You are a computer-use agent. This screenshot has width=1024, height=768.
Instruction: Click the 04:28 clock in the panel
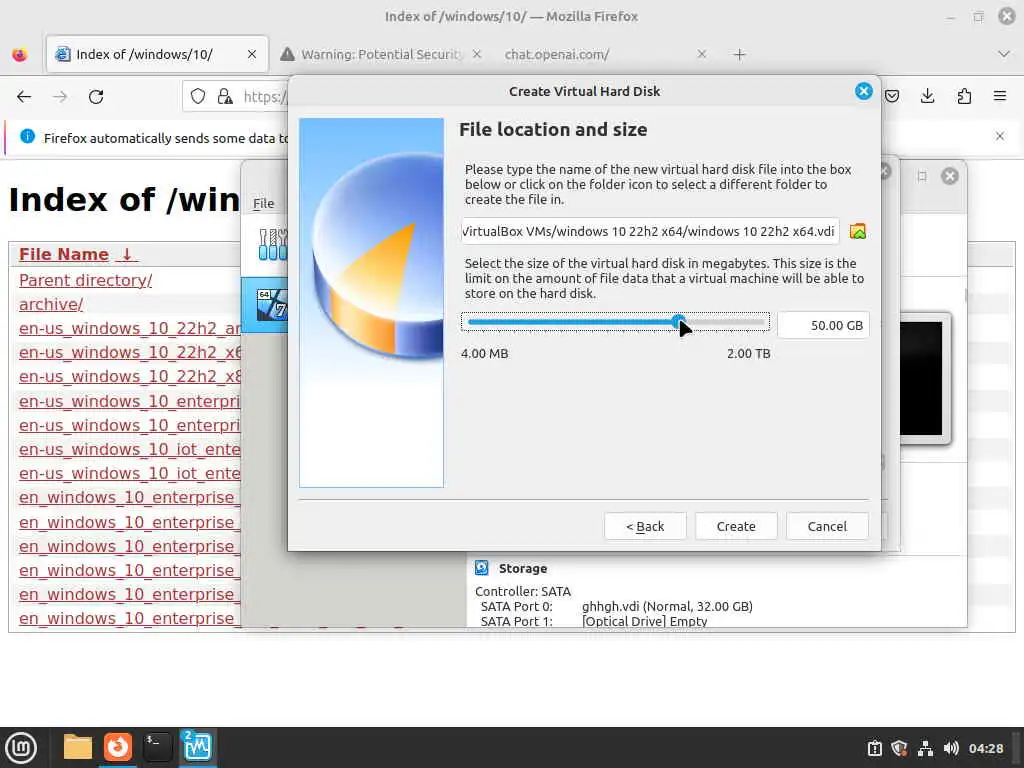986,748
